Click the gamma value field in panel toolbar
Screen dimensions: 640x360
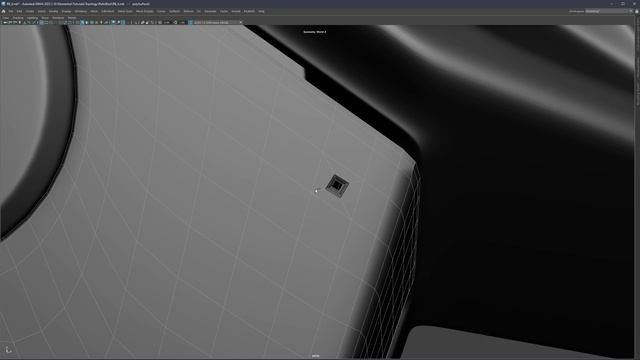click(182, 22)
